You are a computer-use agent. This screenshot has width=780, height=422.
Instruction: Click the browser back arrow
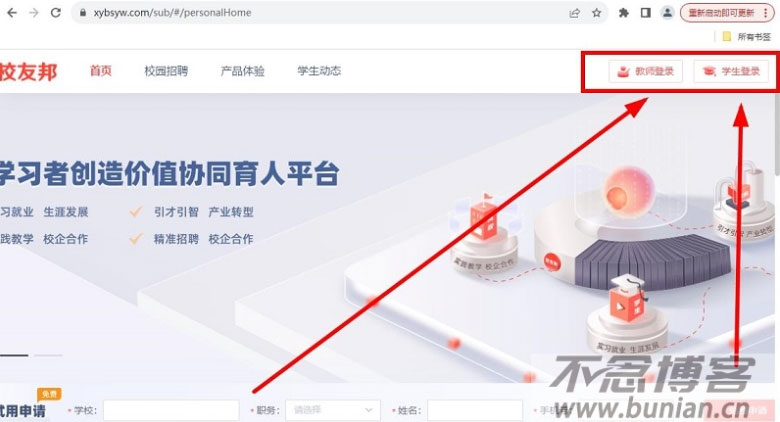click(x=12, y=13)
